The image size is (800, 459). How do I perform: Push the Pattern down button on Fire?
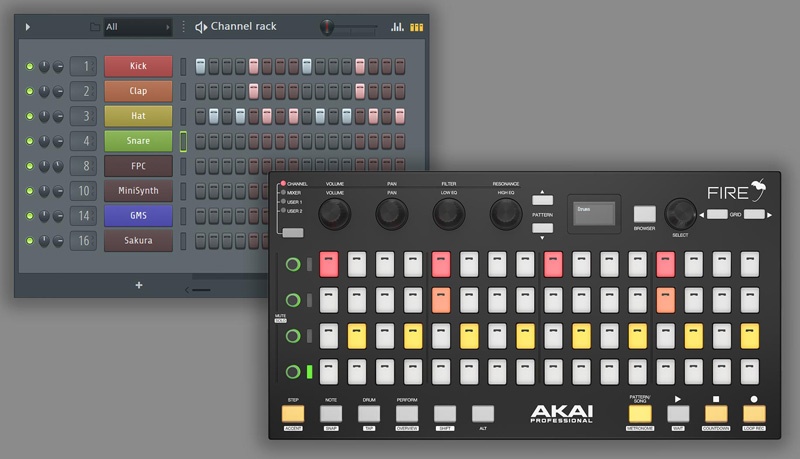(542, 228)
